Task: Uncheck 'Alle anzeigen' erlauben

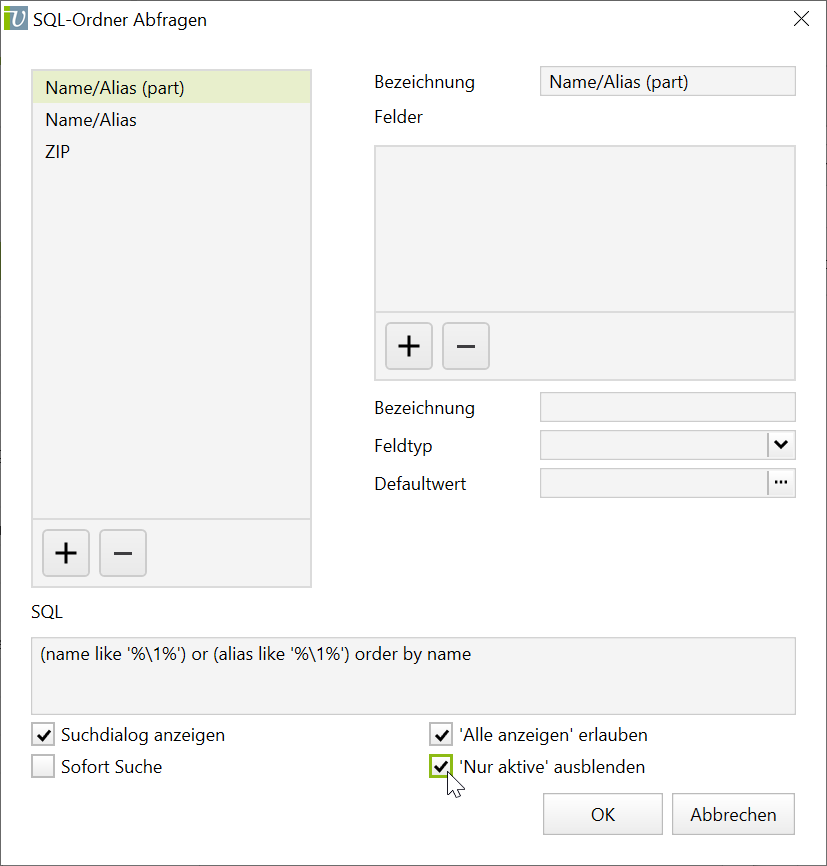Action: (441, 735)
